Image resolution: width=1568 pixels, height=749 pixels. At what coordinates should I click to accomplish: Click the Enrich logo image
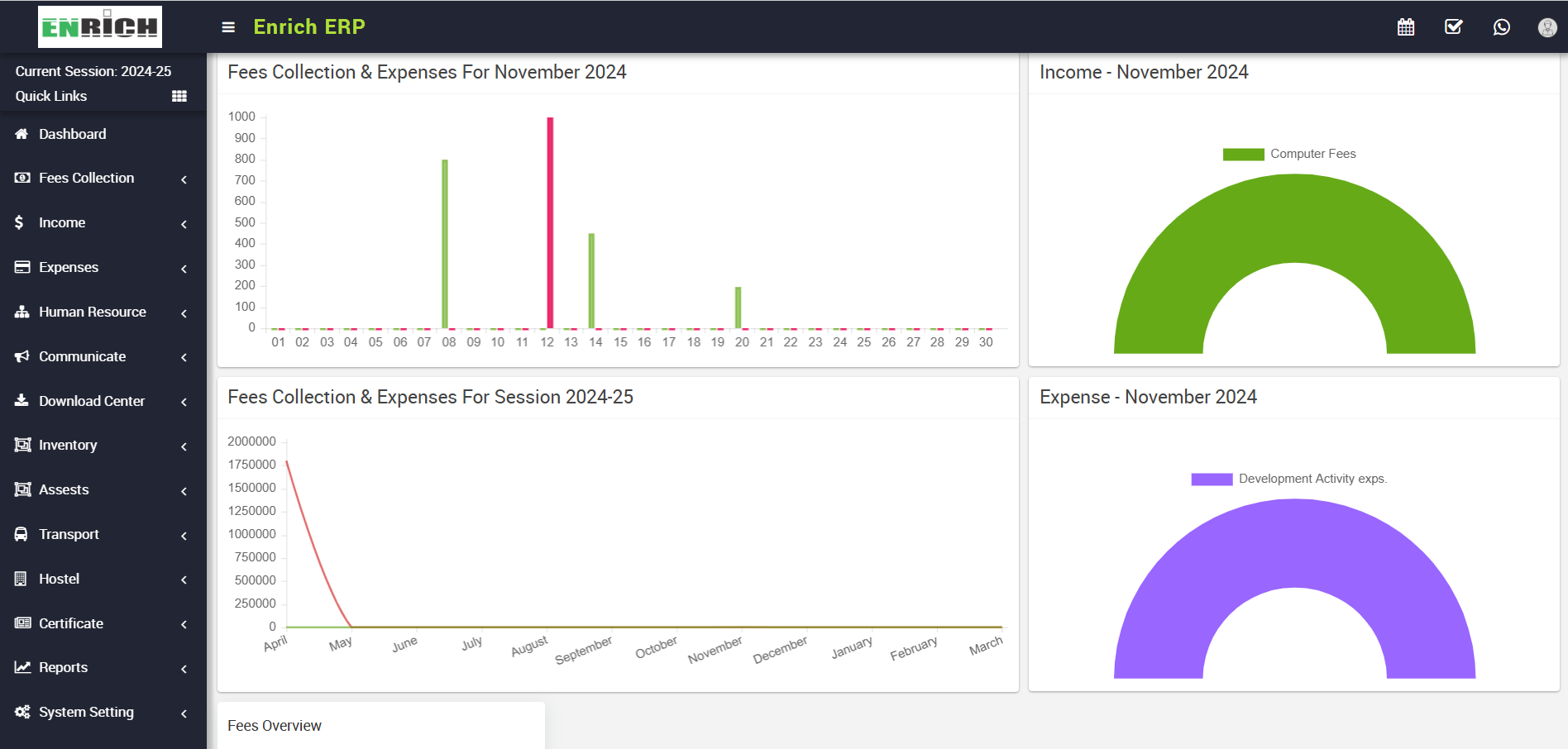click(x=100, y=27)
